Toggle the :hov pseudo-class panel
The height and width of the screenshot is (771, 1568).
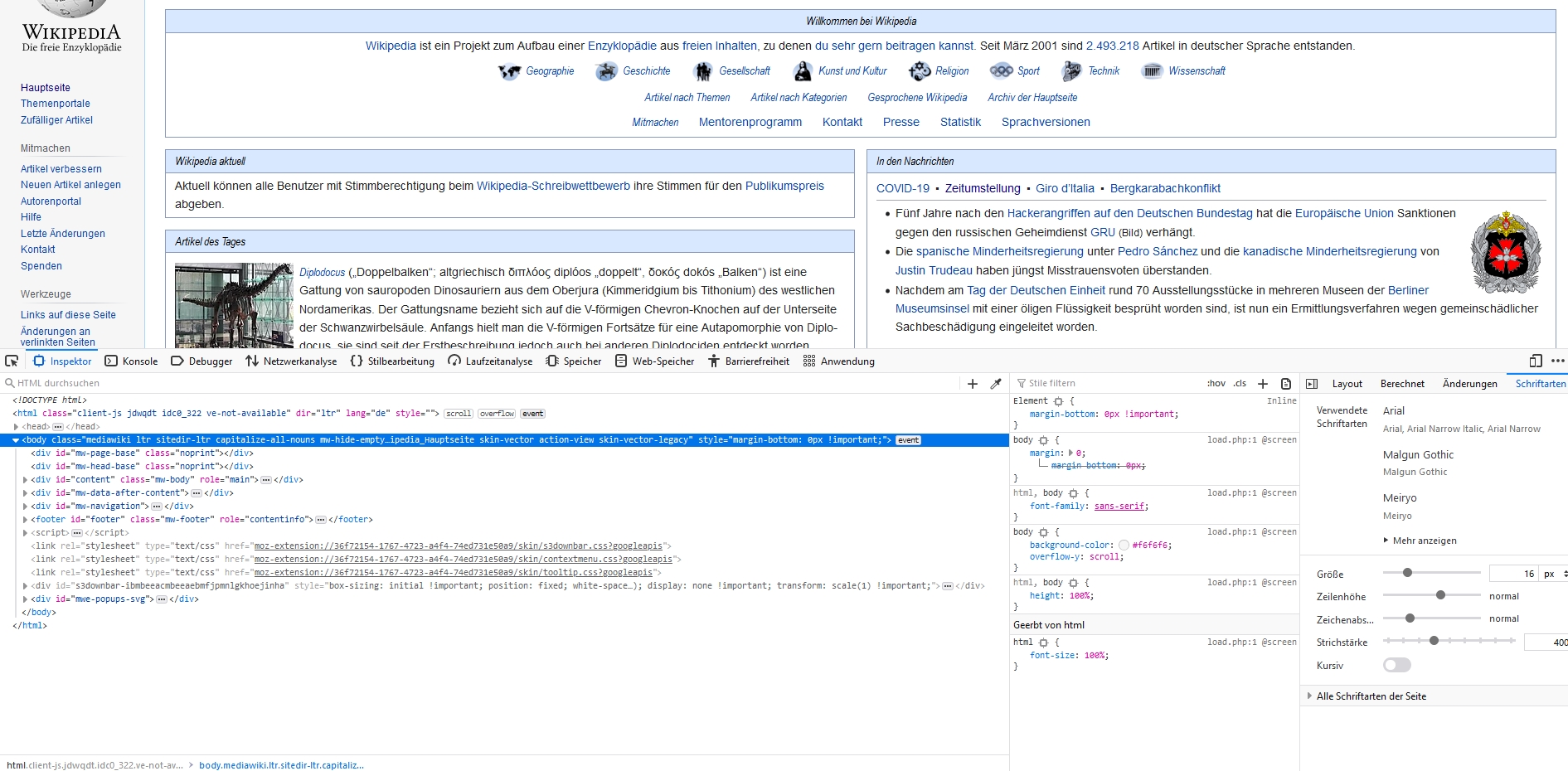tap(1216, 383)
